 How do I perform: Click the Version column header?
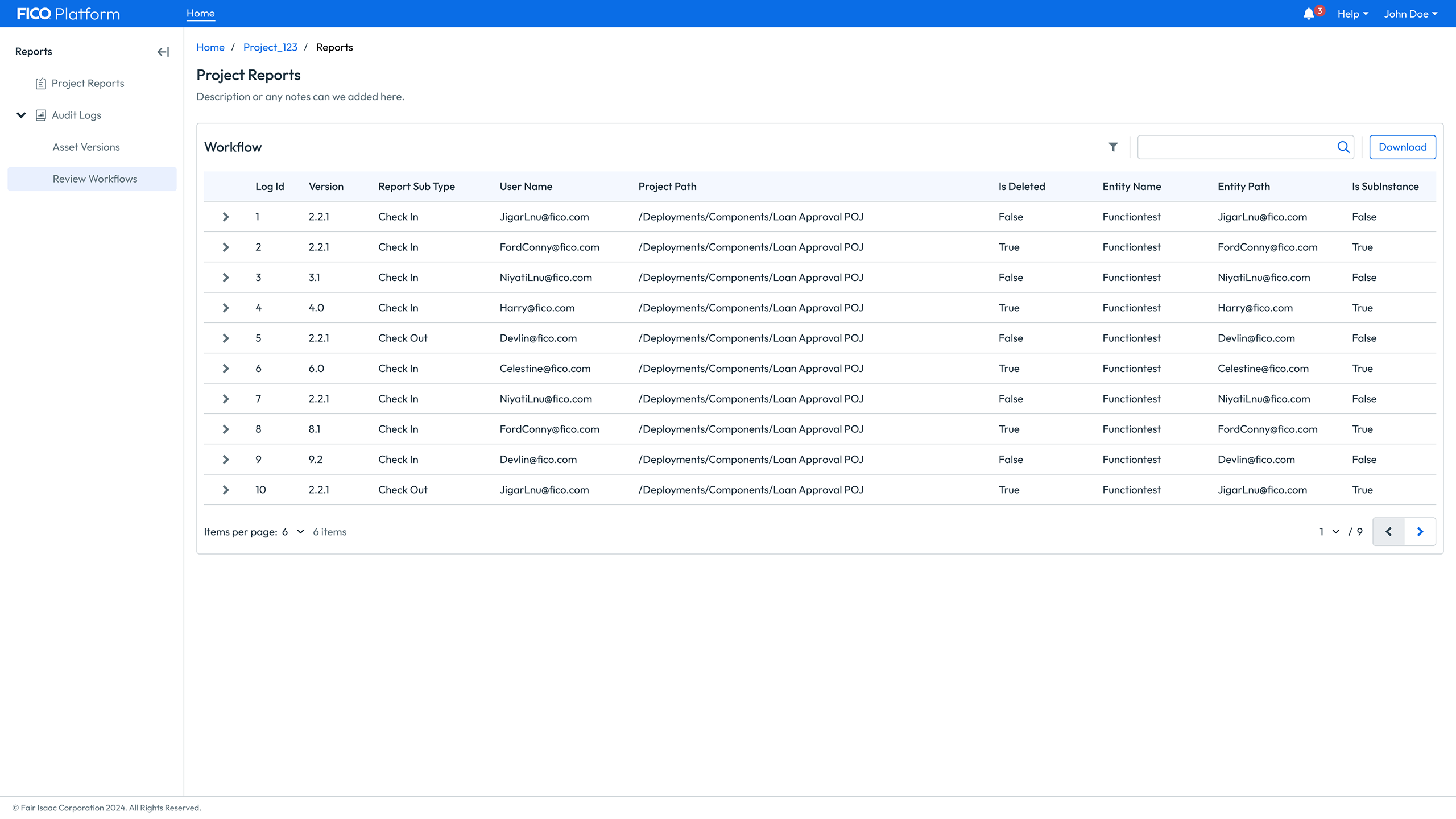click(x=326, y=187)
